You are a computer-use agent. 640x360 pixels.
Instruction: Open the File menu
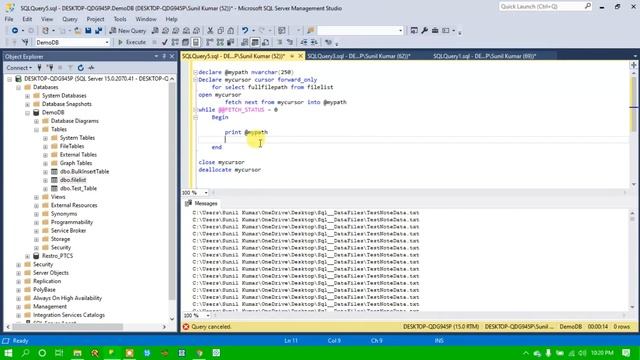[x=9, y=19]
